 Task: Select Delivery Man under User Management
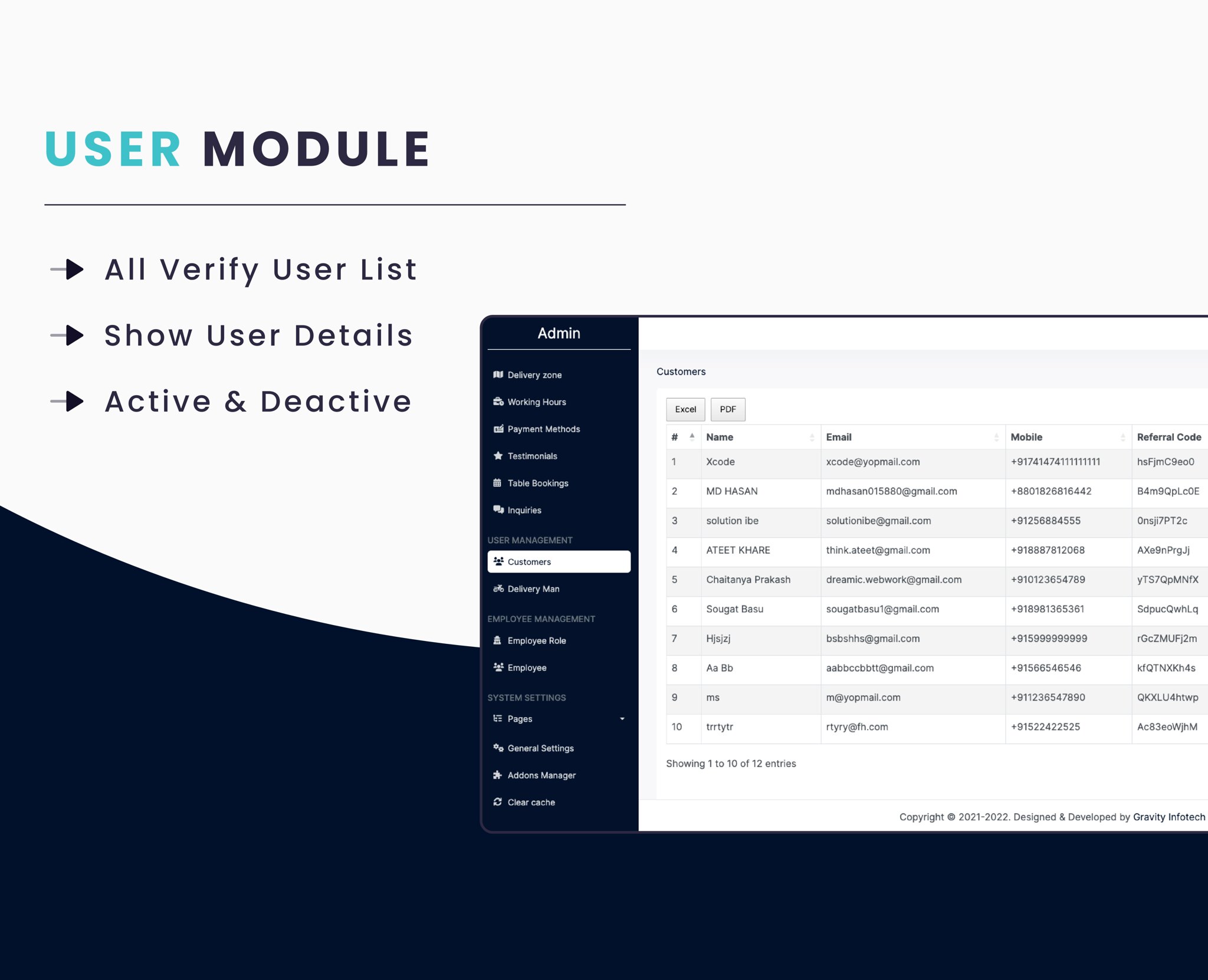(534, 588)
